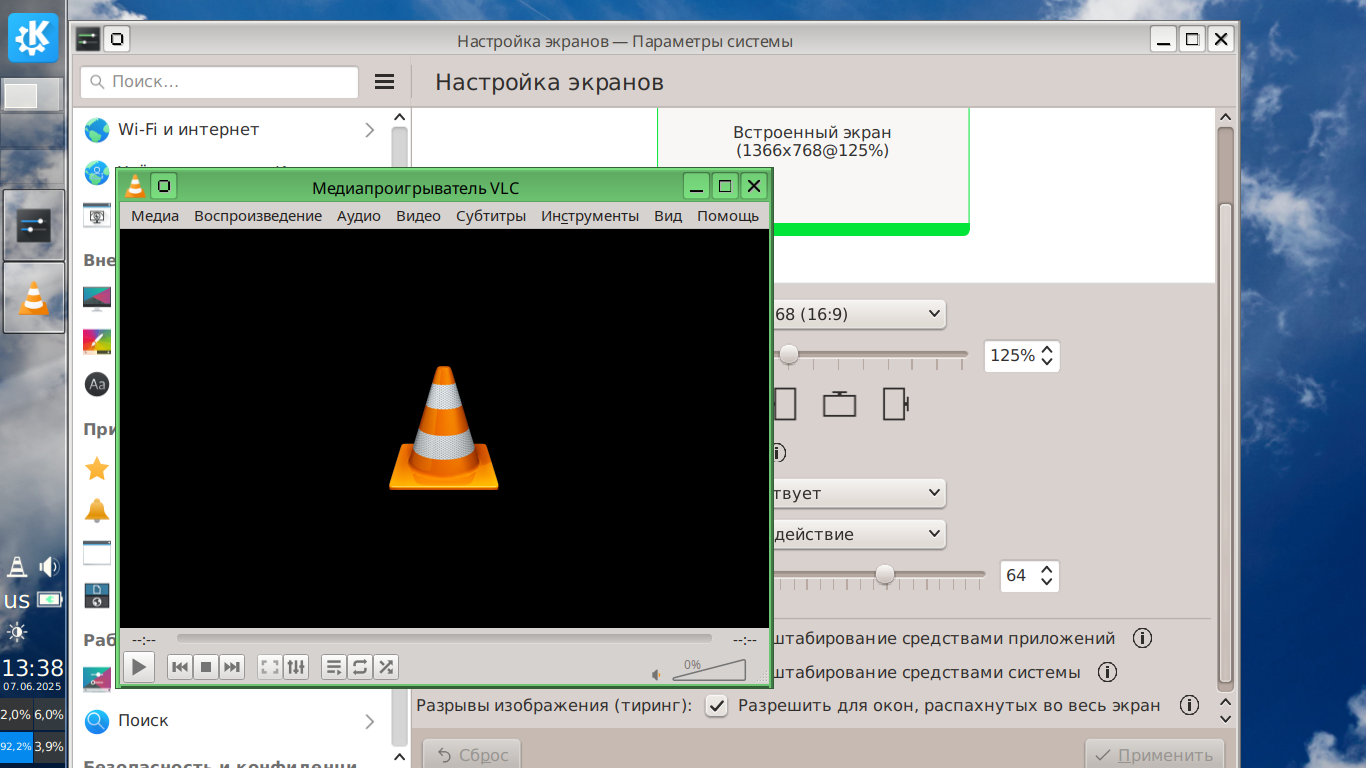Open the Помощь menu in VLC
This screenshot has width=1366, height=768.
(x=728, y=216)
